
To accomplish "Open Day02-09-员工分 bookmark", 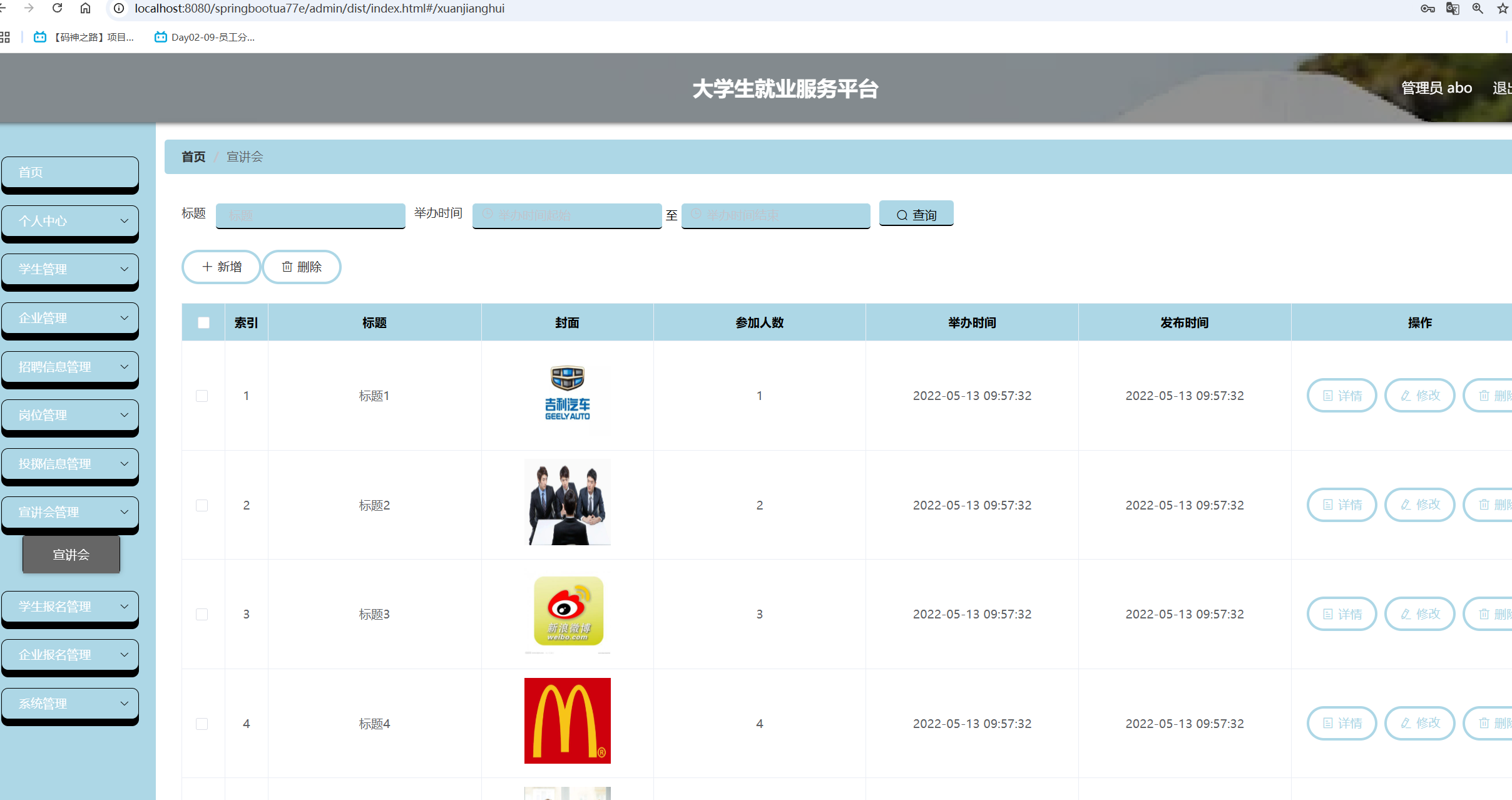I will pyautogui.click(x=205, y=37).
